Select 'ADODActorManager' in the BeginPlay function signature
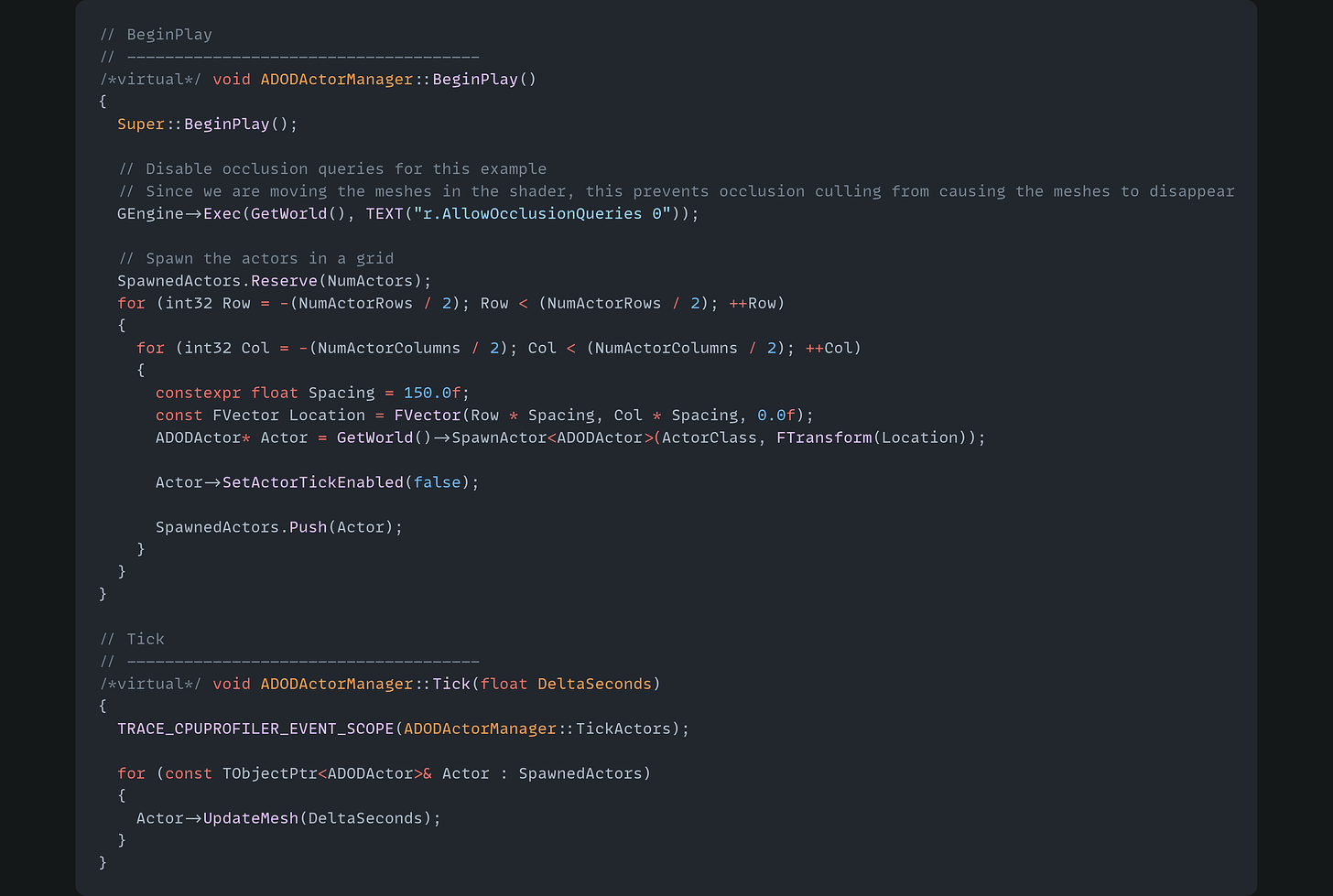1333x896 pixels. pyautogui.click(x=336, y=79)
